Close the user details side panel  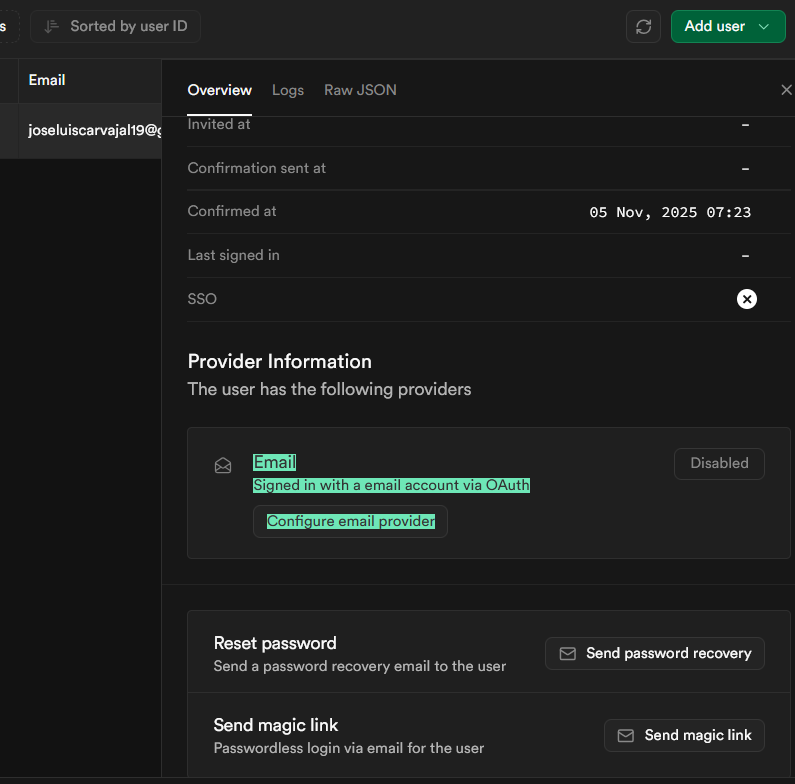click(x=786, y=90)
